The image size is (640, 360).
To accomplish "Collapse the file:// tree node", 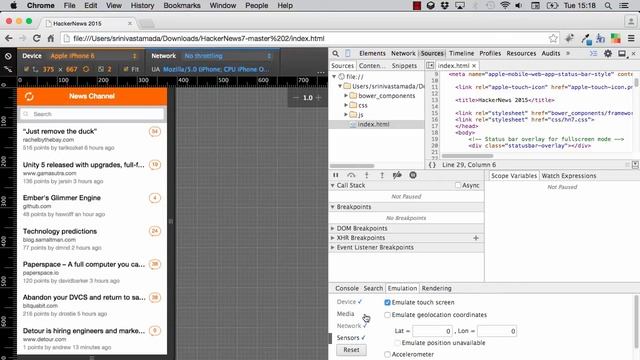I will coord(334,76).
